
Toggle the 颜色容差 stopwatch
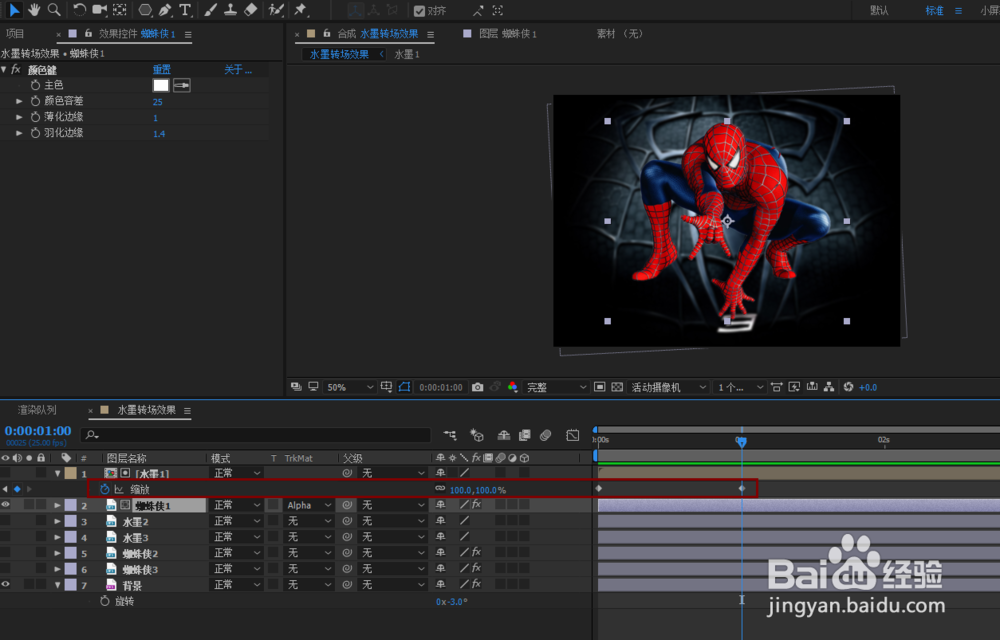tap(35, 101)
